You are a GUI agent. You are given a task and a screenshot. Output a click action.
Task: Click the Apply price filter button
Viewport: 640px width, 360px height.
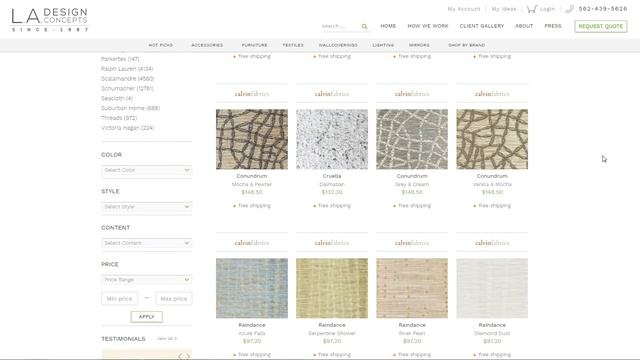pos(147,316)
